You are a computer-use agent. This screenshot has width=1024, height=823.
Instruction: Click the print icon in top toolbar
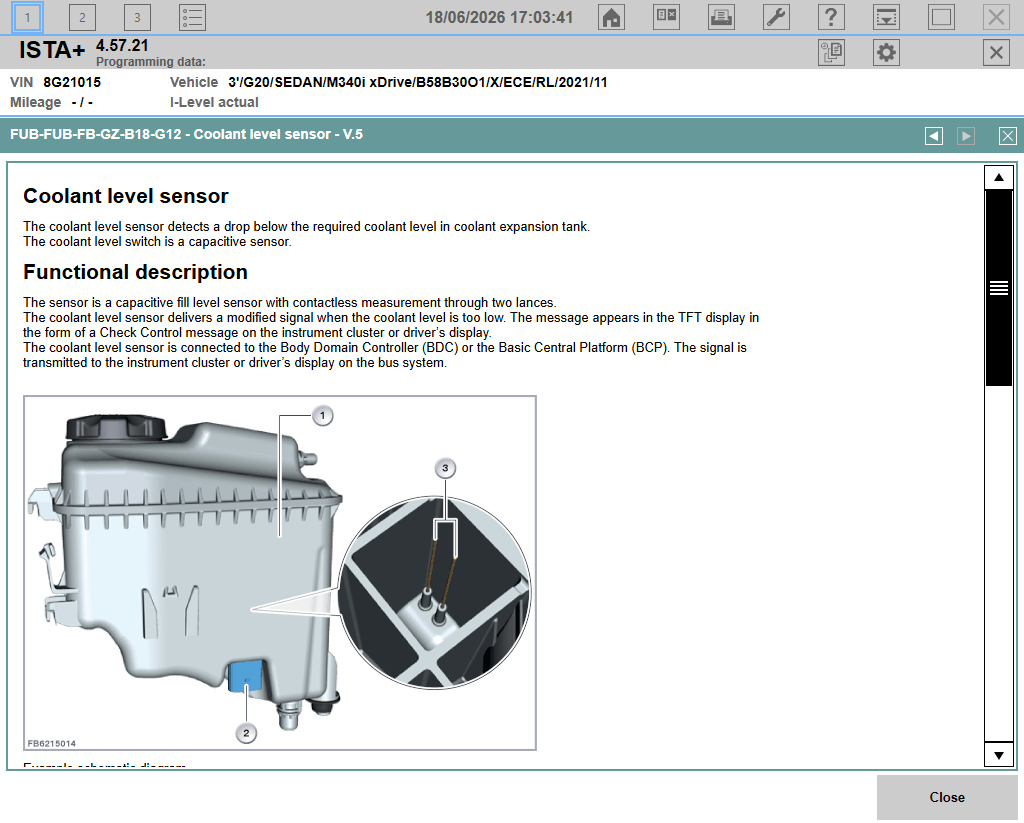(x=721, y=17)
